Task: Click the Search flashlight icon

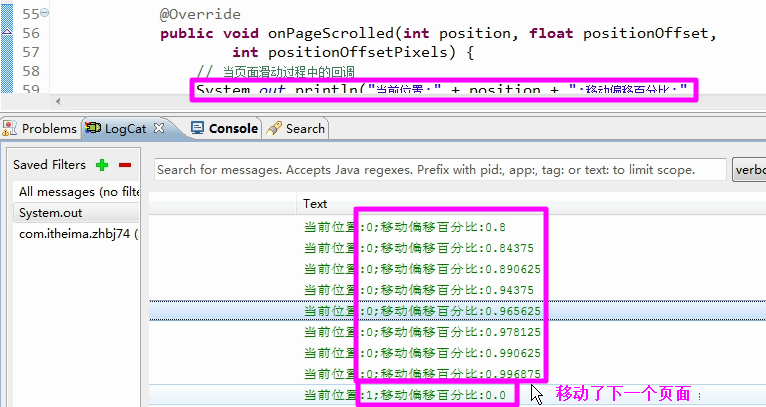Action: [x=274, y=129]
